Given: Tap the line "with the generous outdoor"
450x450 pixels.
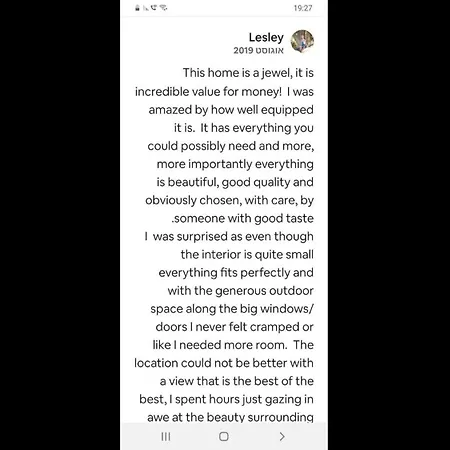Looking at the screenshot, I should coord(241,291).
